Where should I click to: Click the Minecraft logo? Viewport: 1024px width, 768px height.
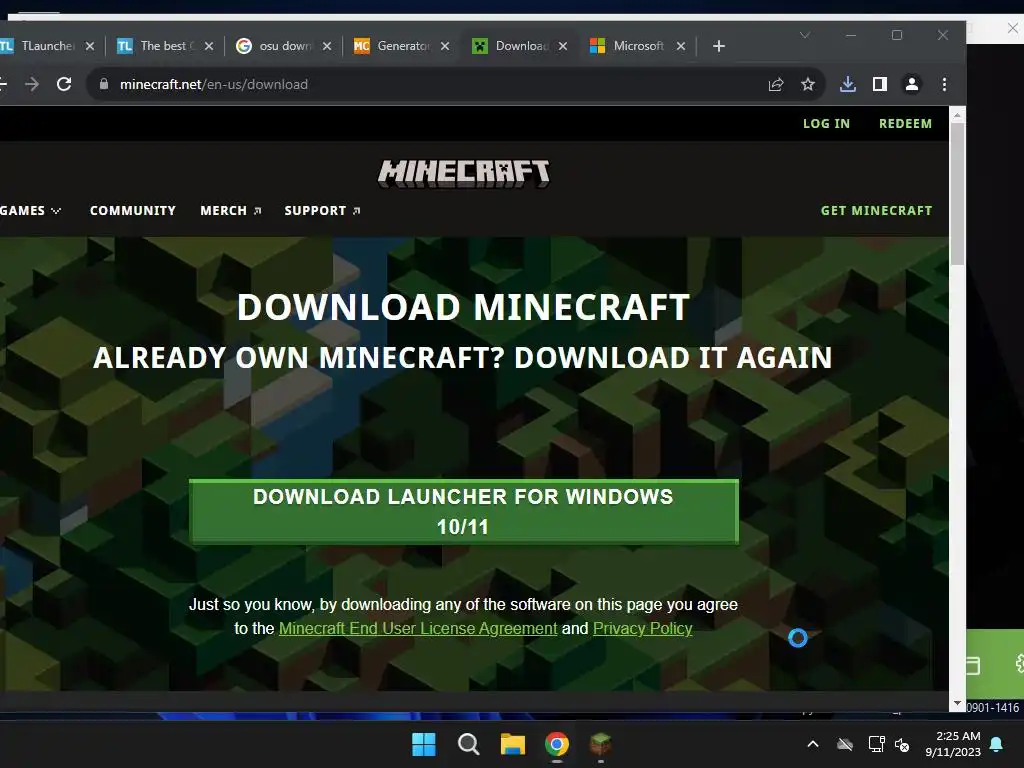pyautogui.click(x=464, y=173)
